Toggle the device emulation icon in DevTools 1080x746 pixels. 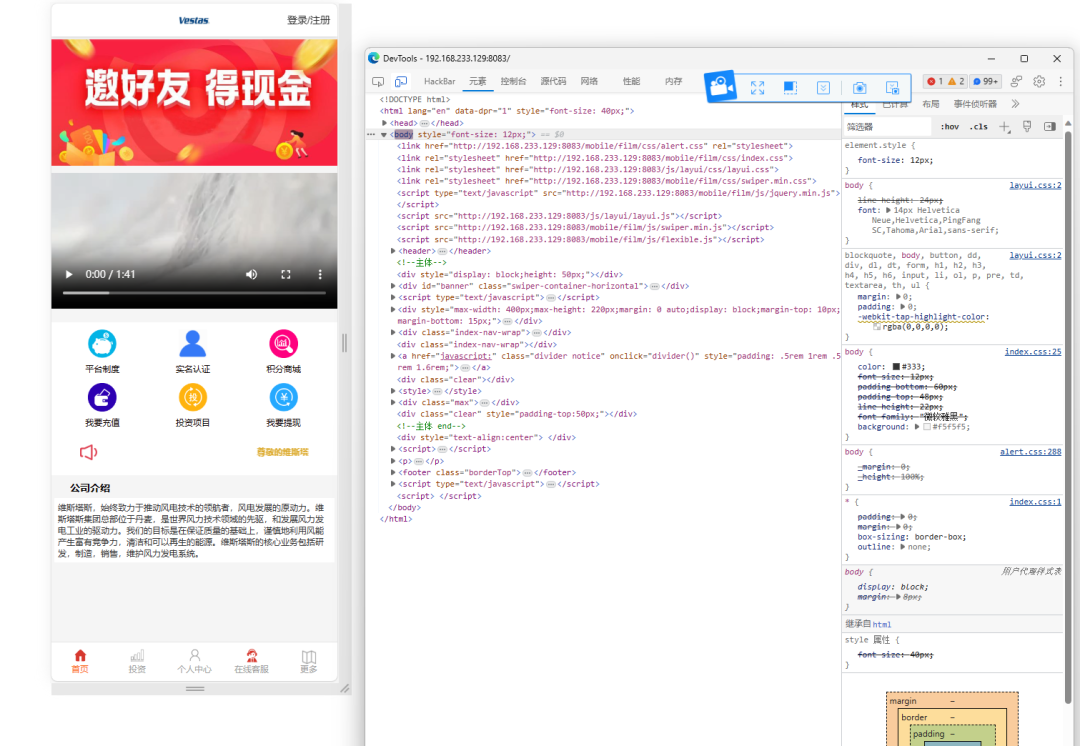[401, 81]
